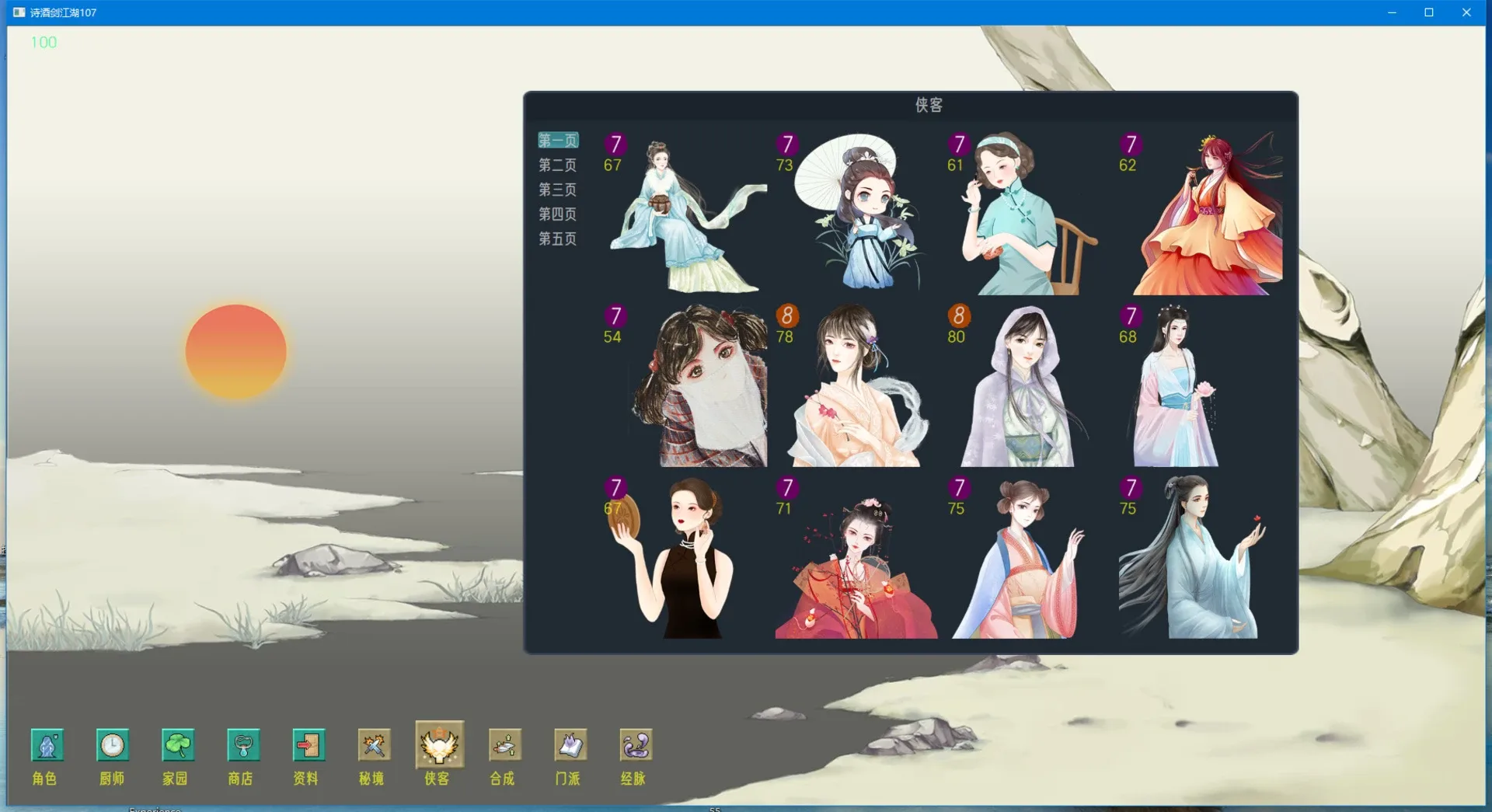The image size is (1492, 812).
Task: Switch to page 第五页
Action: coord(557,239)
